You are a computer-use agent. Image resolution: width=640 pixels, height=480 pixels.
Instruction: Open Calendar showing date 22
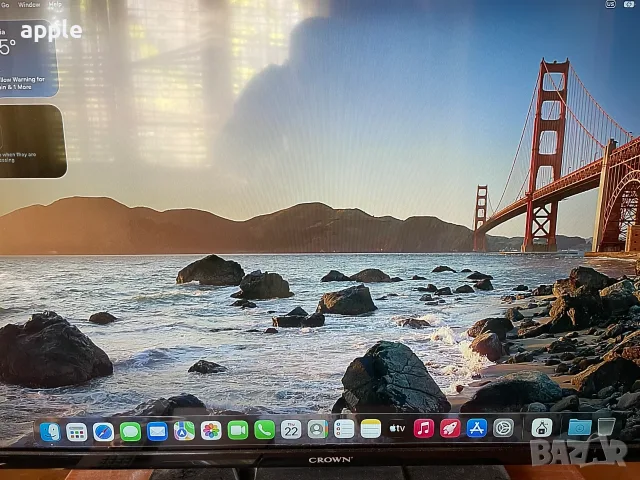tap(291, 430)
